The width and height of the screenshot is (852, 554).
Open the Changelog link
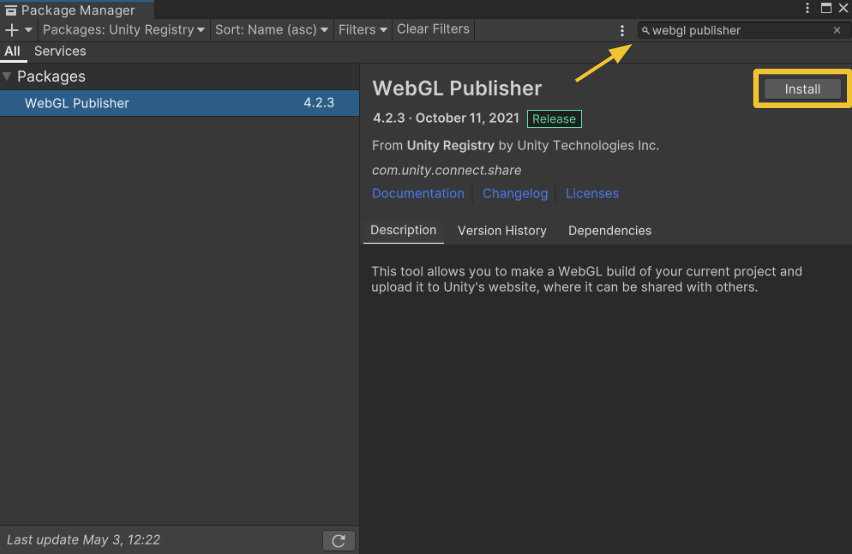tap(515, 193)
